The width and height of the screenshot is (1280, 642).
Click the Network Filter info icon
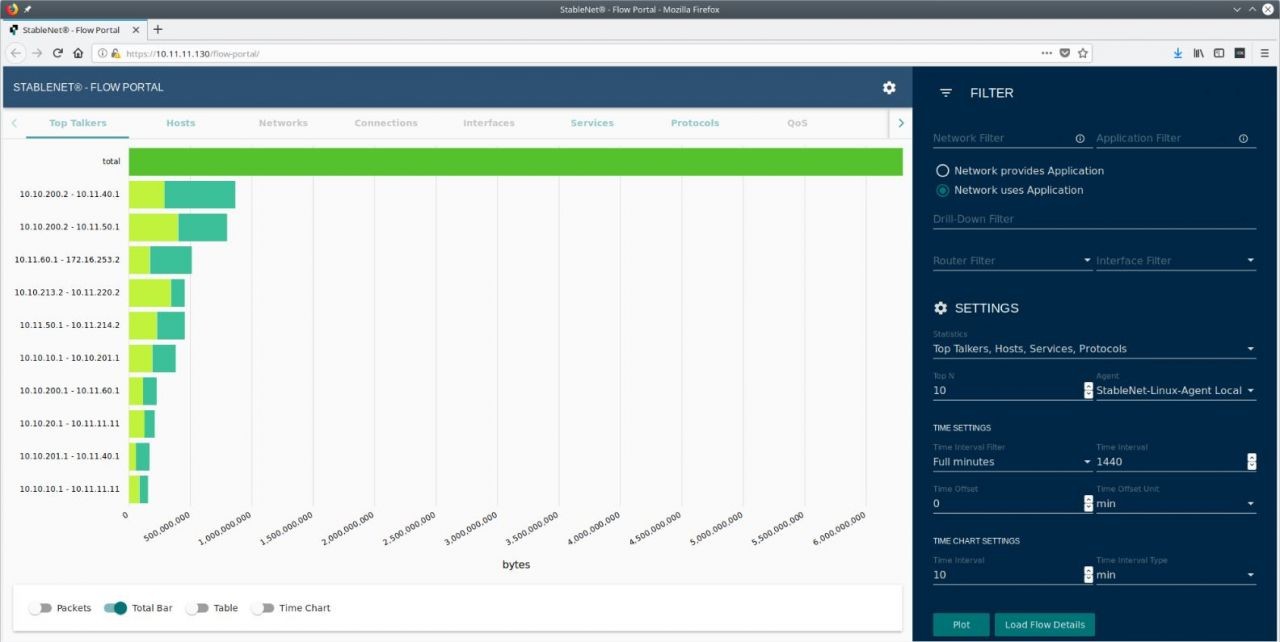(1080, 139)
